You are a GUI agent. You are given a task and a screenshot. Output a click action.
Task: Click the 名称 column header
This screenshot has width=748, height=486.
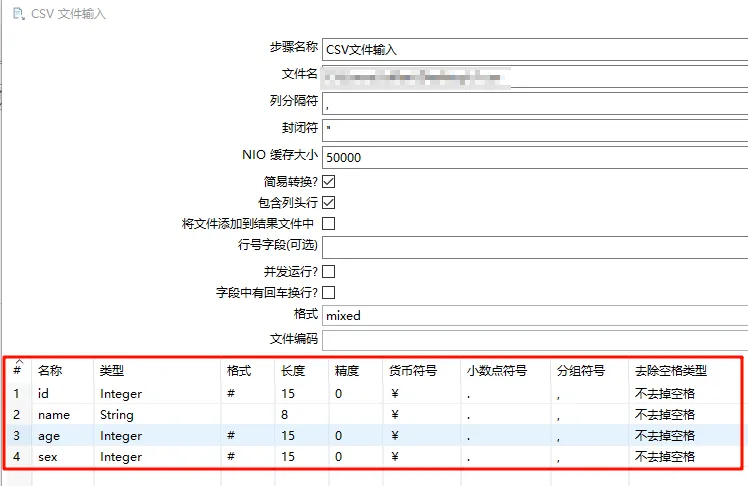coord(50,370)
